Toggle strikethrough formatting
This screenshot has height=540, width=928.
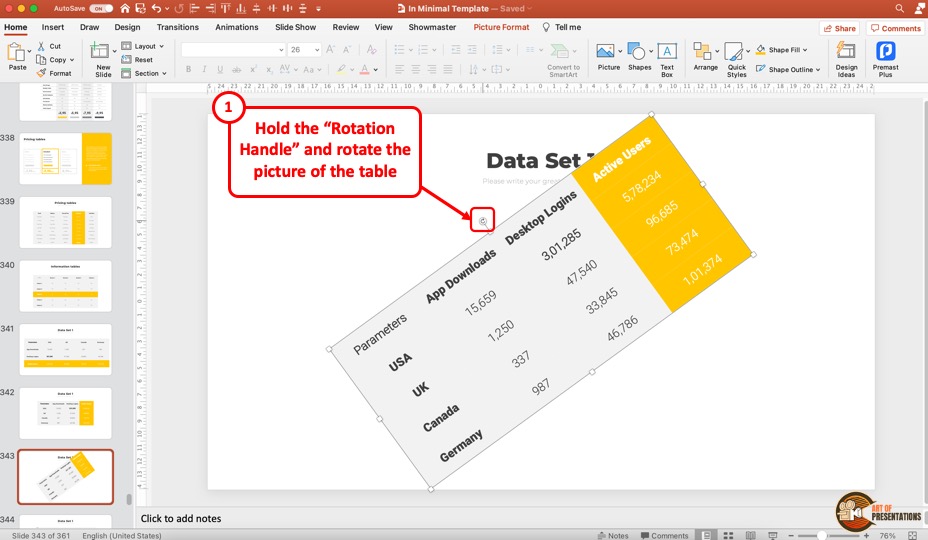(x=236, y=69)
